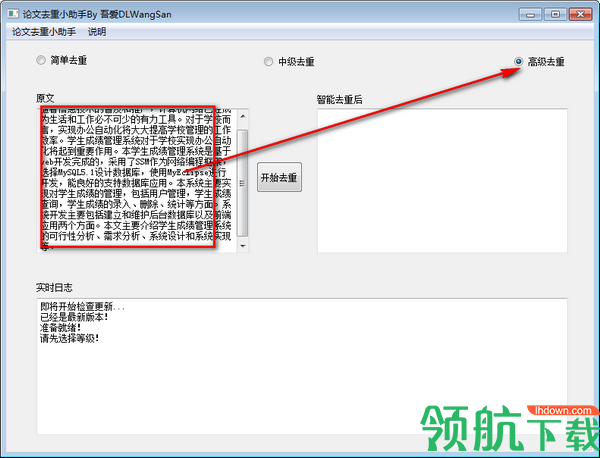This screenshot has width=600, height=458.
Task: Click the 原文 text box scrollbar thumb
Action: click(243, 183)
